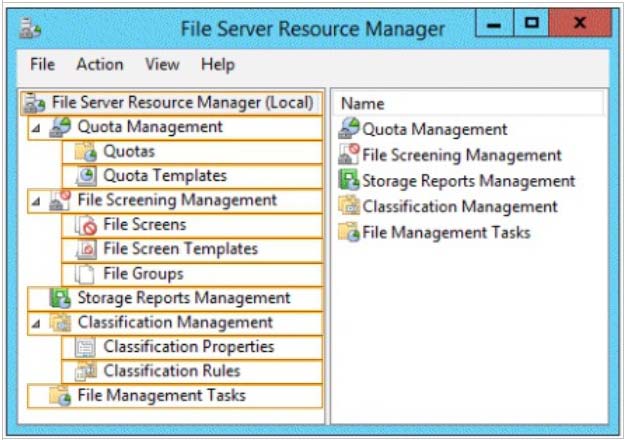
Task: Click the Classification Management icon in the Name list
Action: click(349, 206)
